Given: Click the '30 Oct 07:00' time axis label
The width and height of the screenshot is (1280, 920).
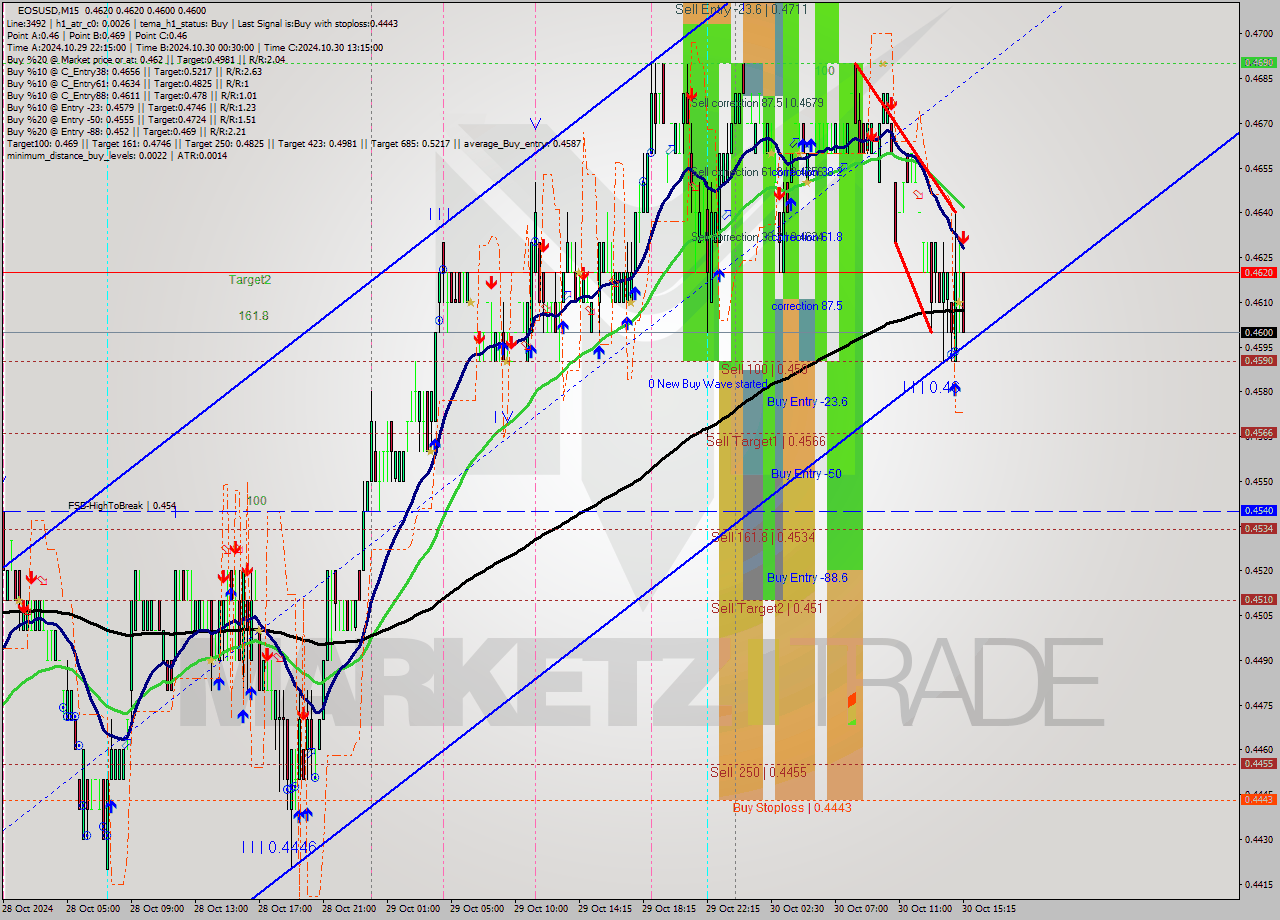Looking at the screenshot, I should [x=860, y=909].
